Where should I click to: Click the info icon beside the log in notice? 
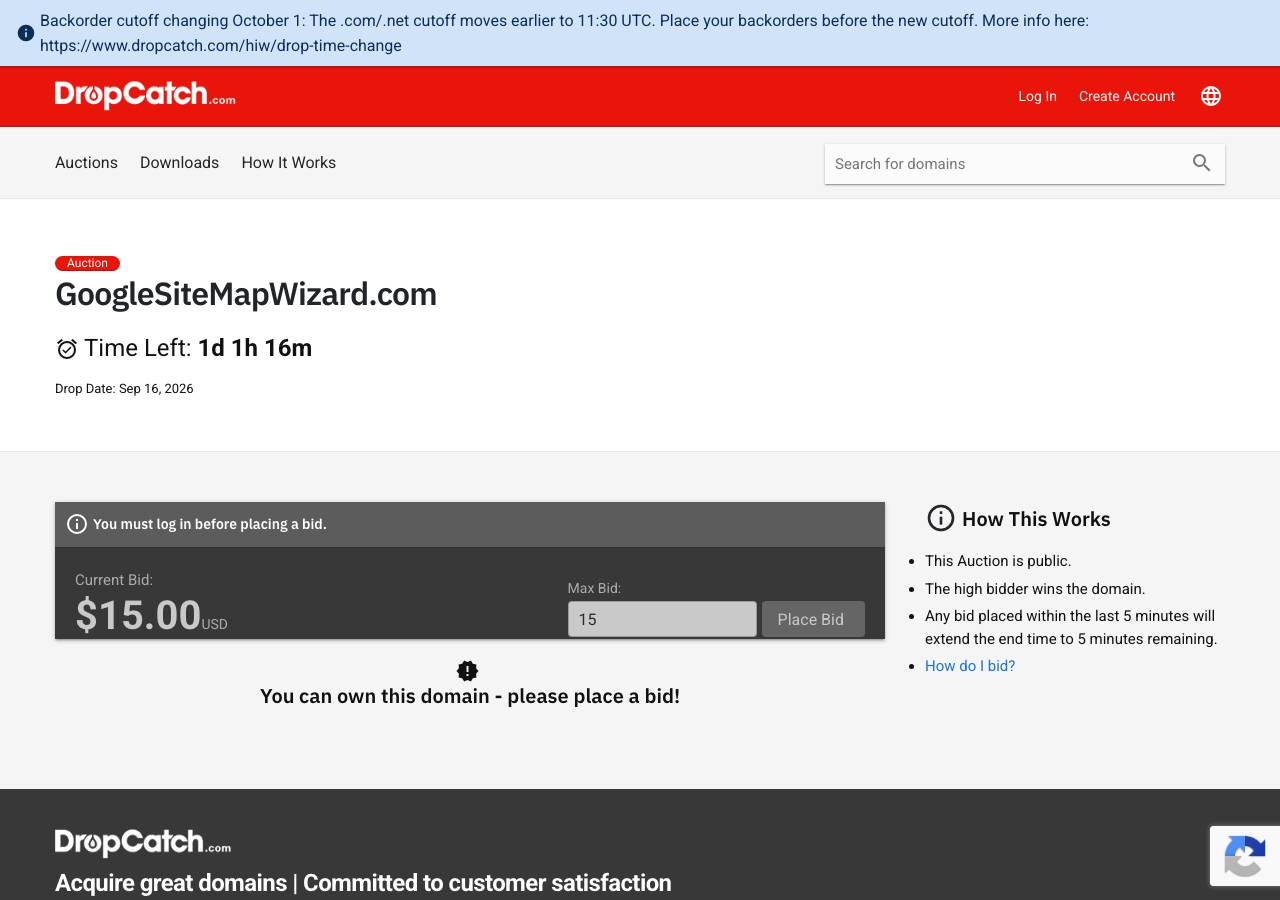point(77,524)
